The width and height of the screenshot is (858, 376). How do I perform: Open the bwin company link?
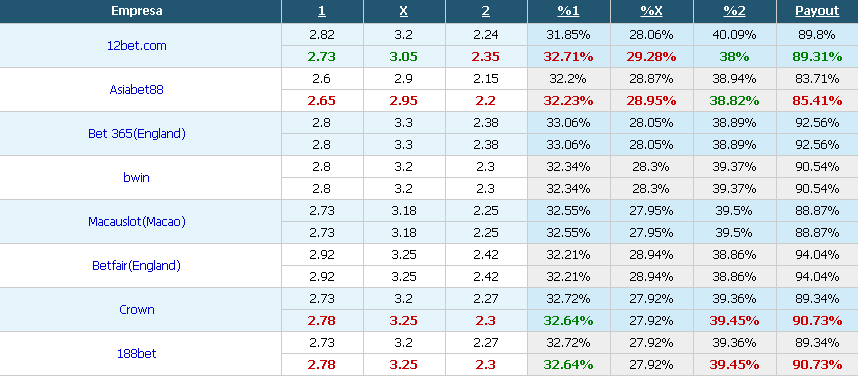pyautogui.click(x=136, y=177)
